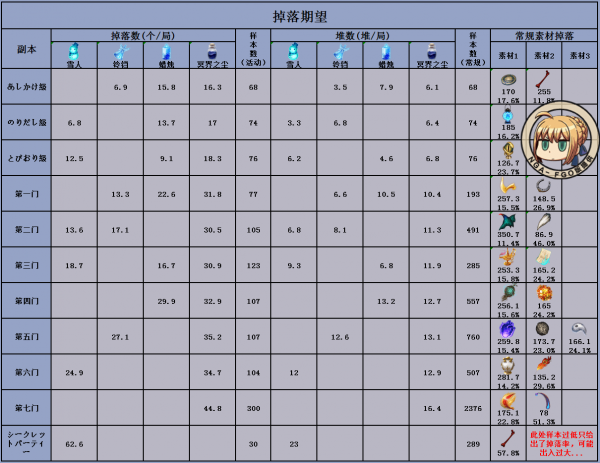Click the 副本 column header

(26, 49)
